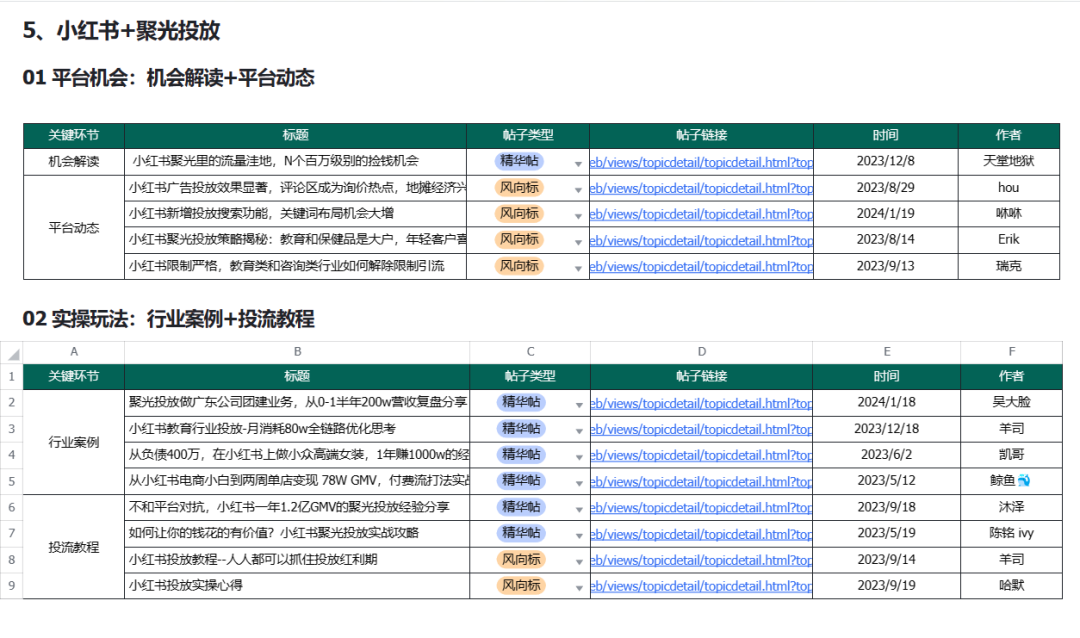Viewport: 1080px width, 638px height.
Task: Click the title 小红书投放实操心得
Action: [x=185, y=586]
